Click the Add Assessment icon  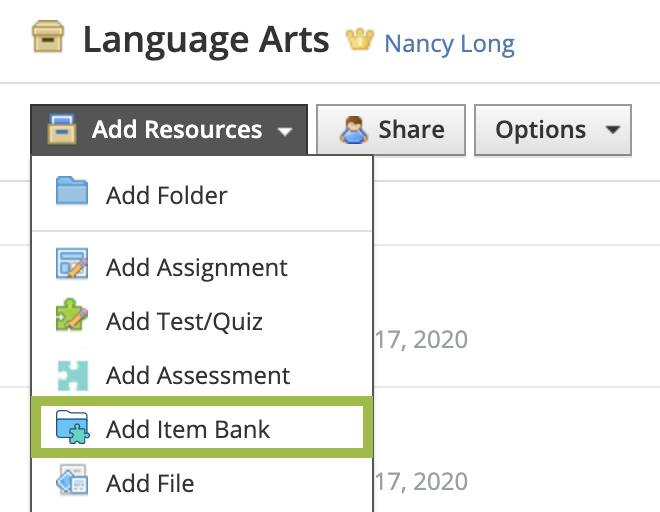(x=72, y=375)
